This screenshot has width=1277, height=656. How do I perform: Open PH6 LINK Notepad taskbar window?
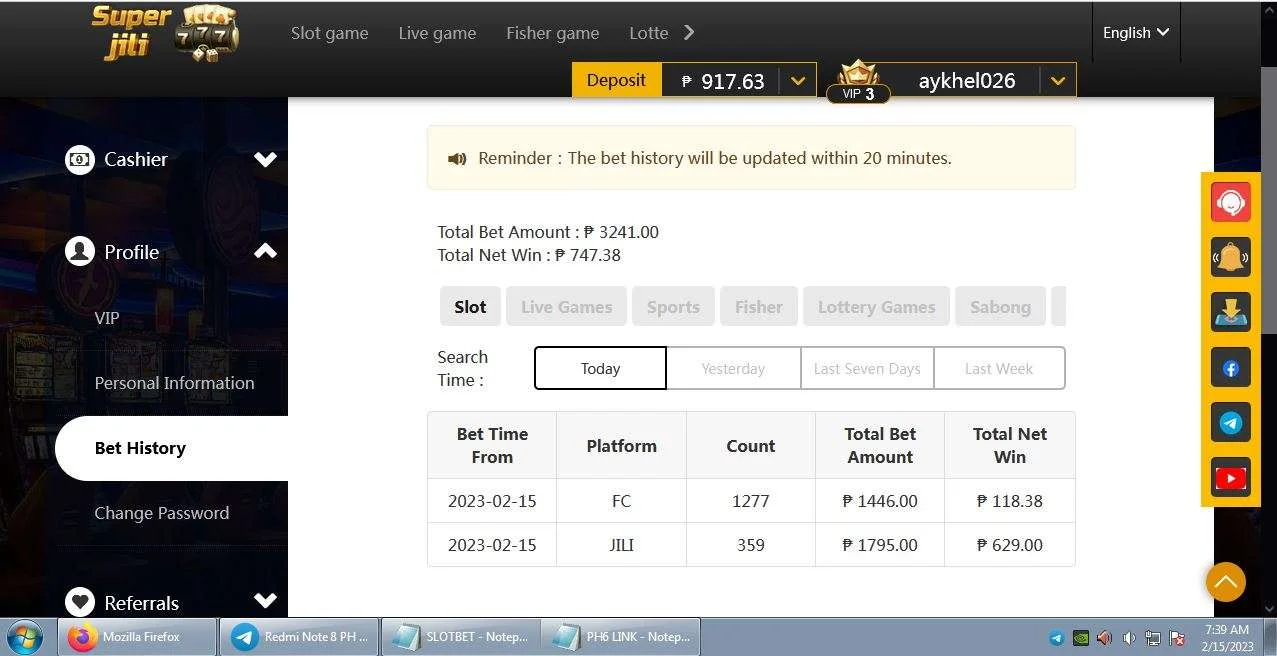pos(621,637)
